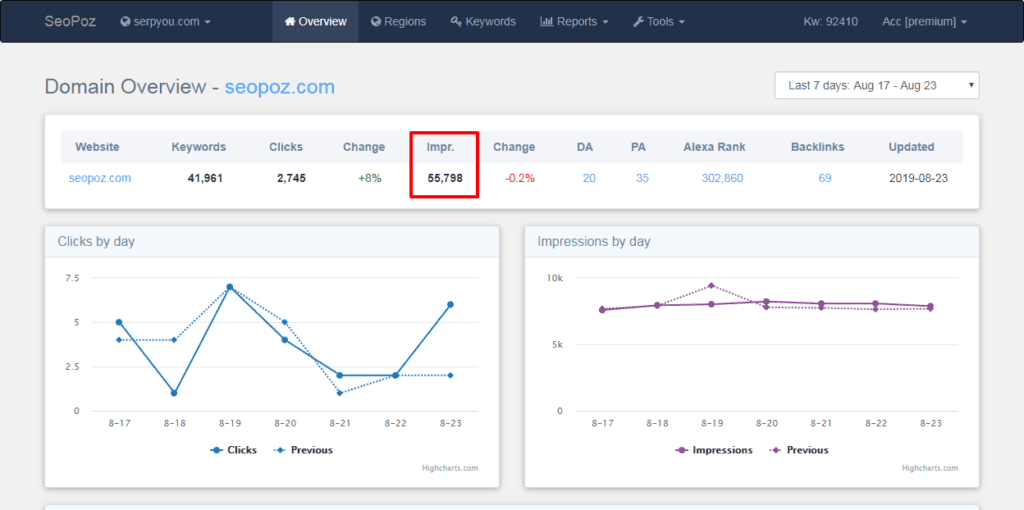Click the Clicks column header
The width and height of the screenshot is (1024, 510).
(286, 147)
